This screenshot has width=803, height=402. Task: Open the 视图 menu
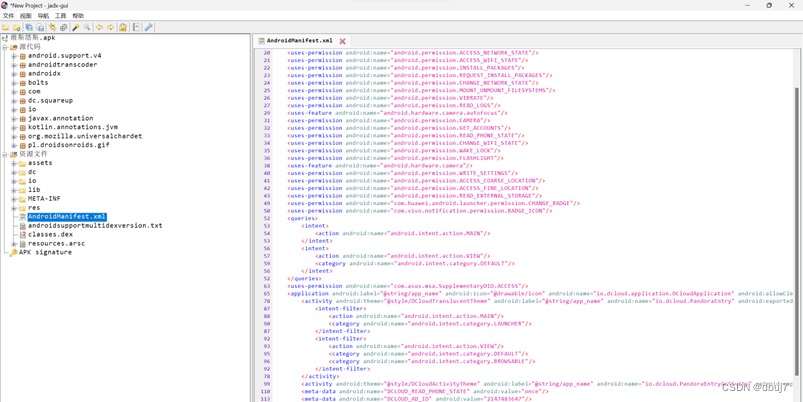pyautogui.click(x=26, y=16)
